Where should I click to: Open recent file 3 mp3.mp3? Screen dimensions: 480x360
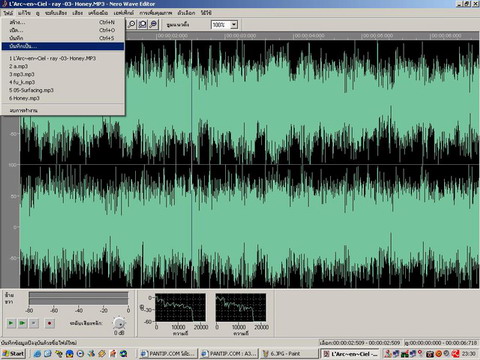click(x=63, y=74)
